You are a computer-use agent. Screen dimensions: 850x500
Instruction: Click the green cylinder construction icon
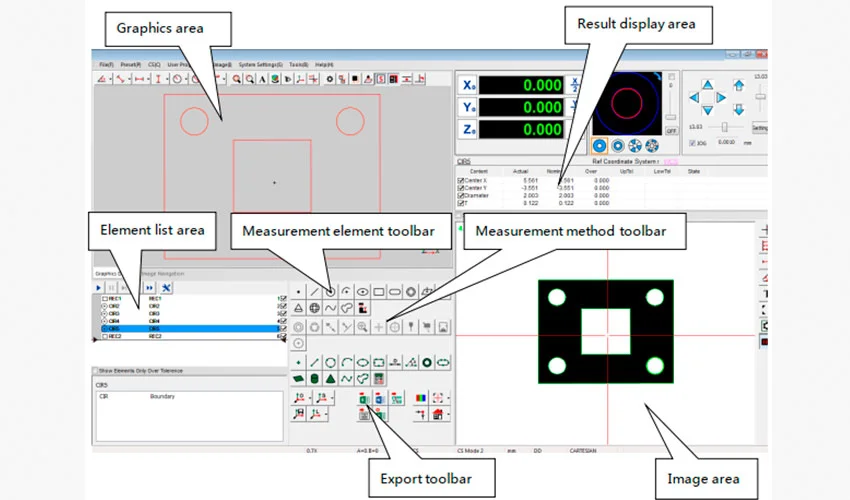(x=315, y=379)
